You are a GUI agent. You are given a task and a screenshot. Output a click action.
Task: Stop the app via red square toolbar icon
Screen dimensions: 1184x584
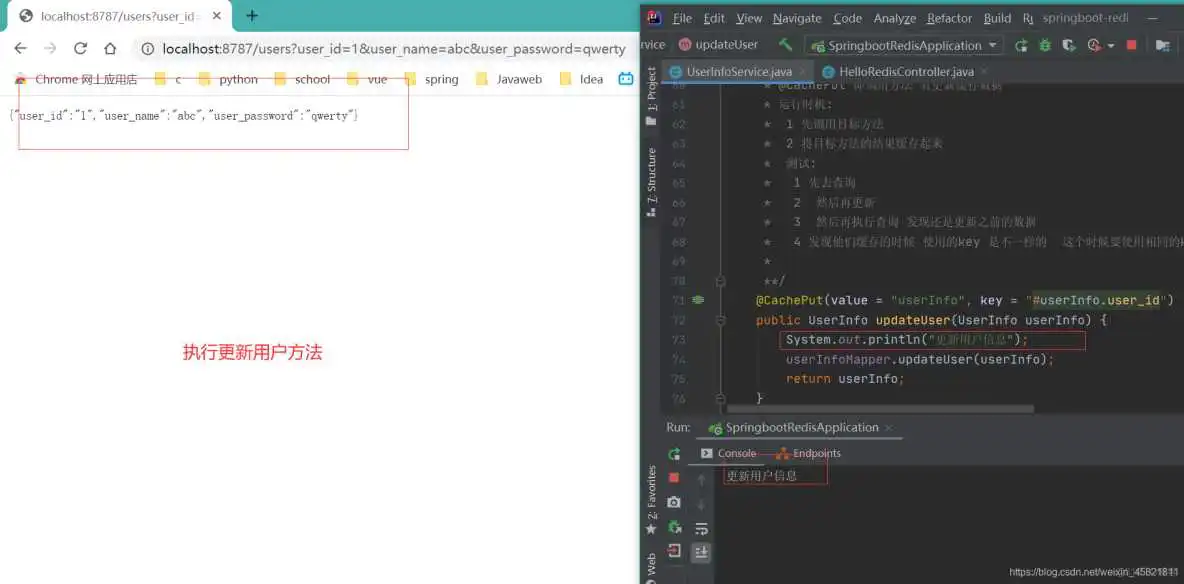(1133, 45)
